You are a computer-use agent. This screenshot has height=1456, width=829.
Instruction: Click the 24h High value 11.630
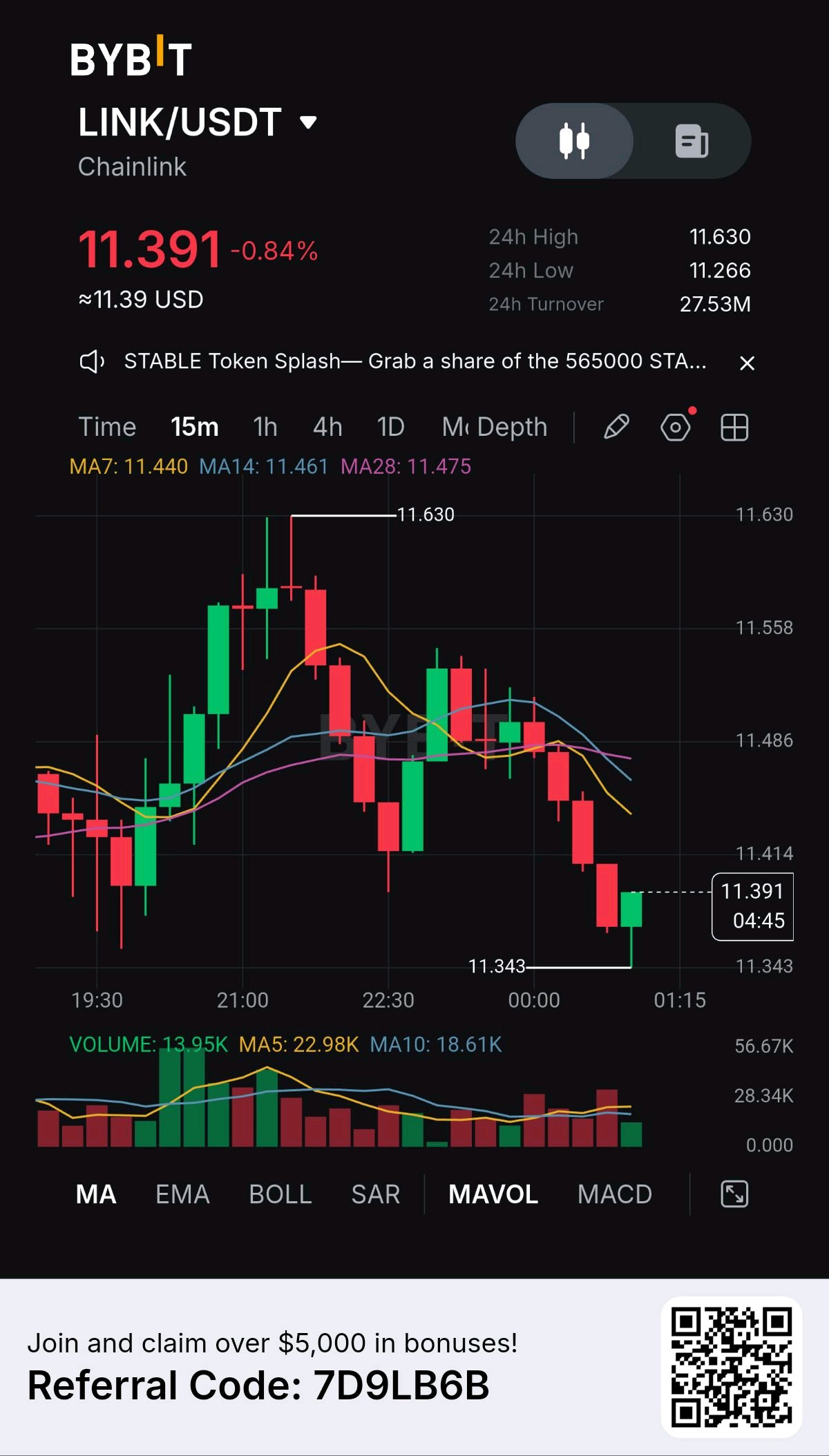click(x=720, y=237)
